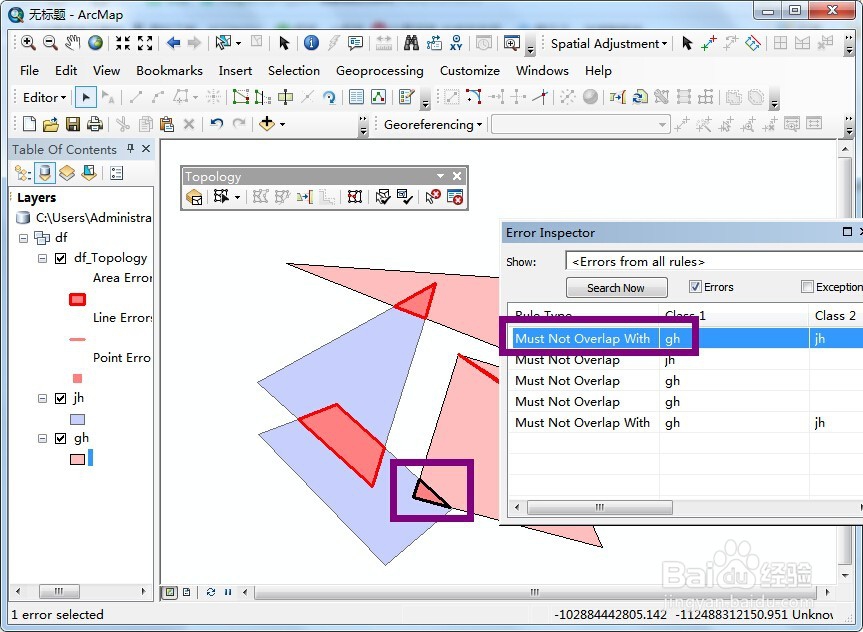Screen dimensions: 863x632
Task: Open Error Inspector from Topology toolbar
Action: [455, 197]
